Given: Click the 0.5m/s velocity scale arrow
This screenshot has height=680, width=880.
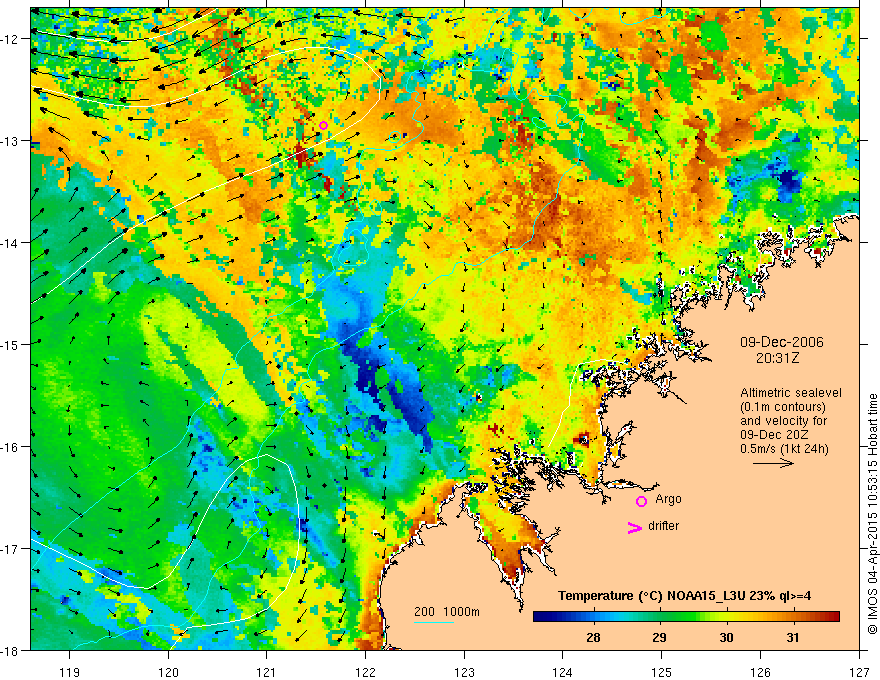Looking at the screenshot, I should (x=773, y=463).
